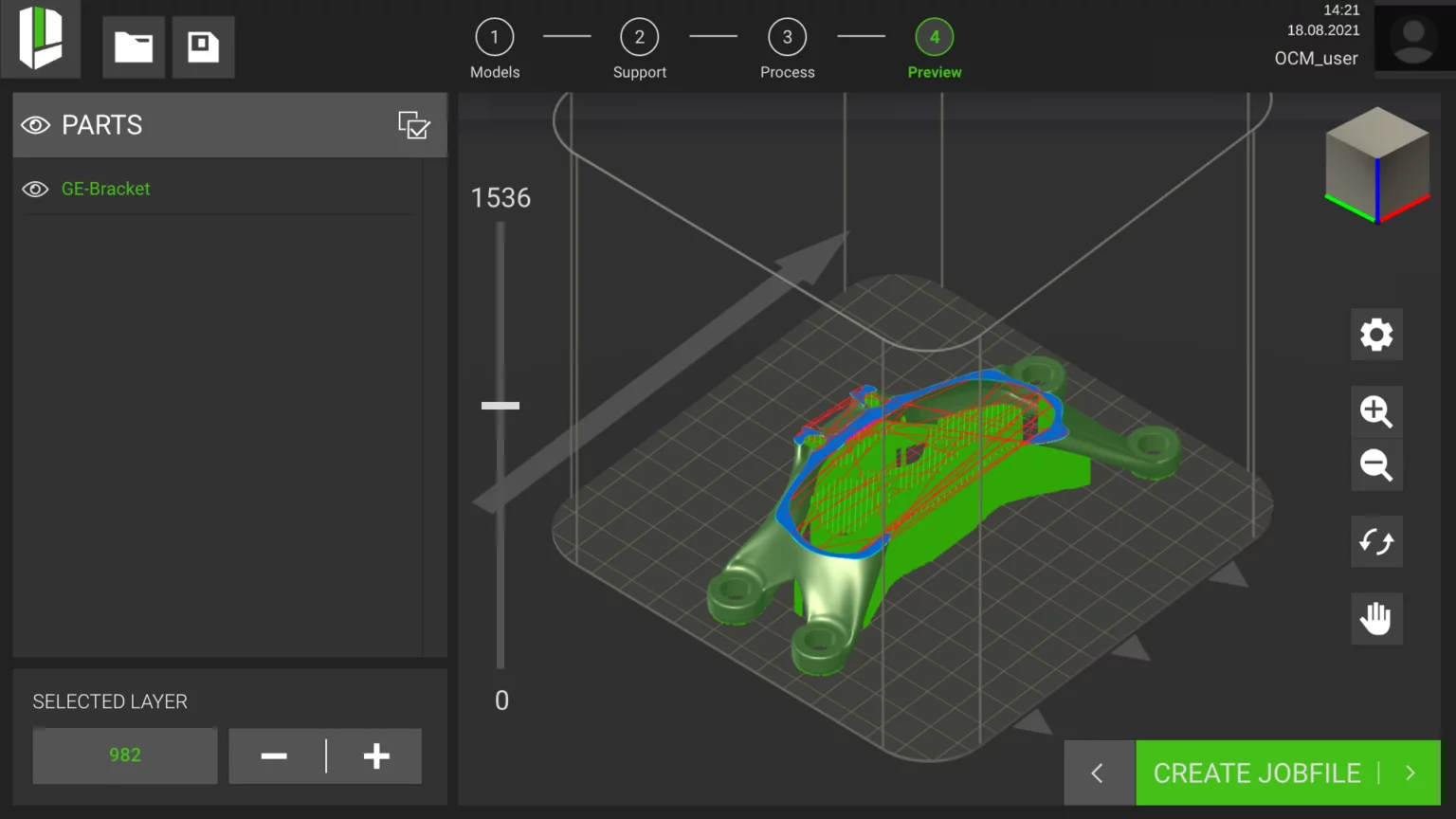Switch to the Models step
Viewport: 1456px width, 819px height.
tap(494, 36)
